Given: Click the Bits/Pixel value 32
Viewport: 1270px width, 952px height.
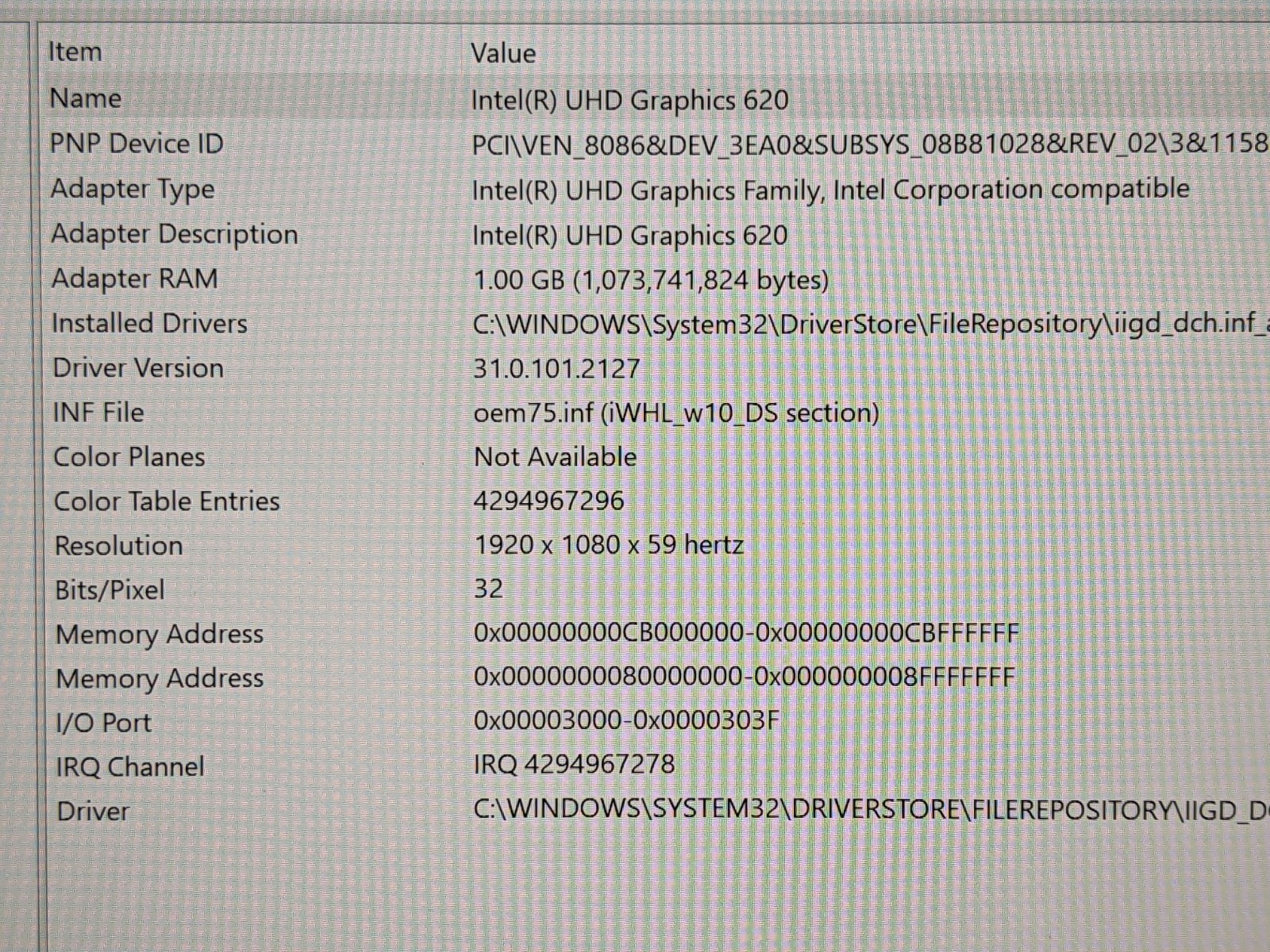Looking at the screenshot, I should coord(488,589).
